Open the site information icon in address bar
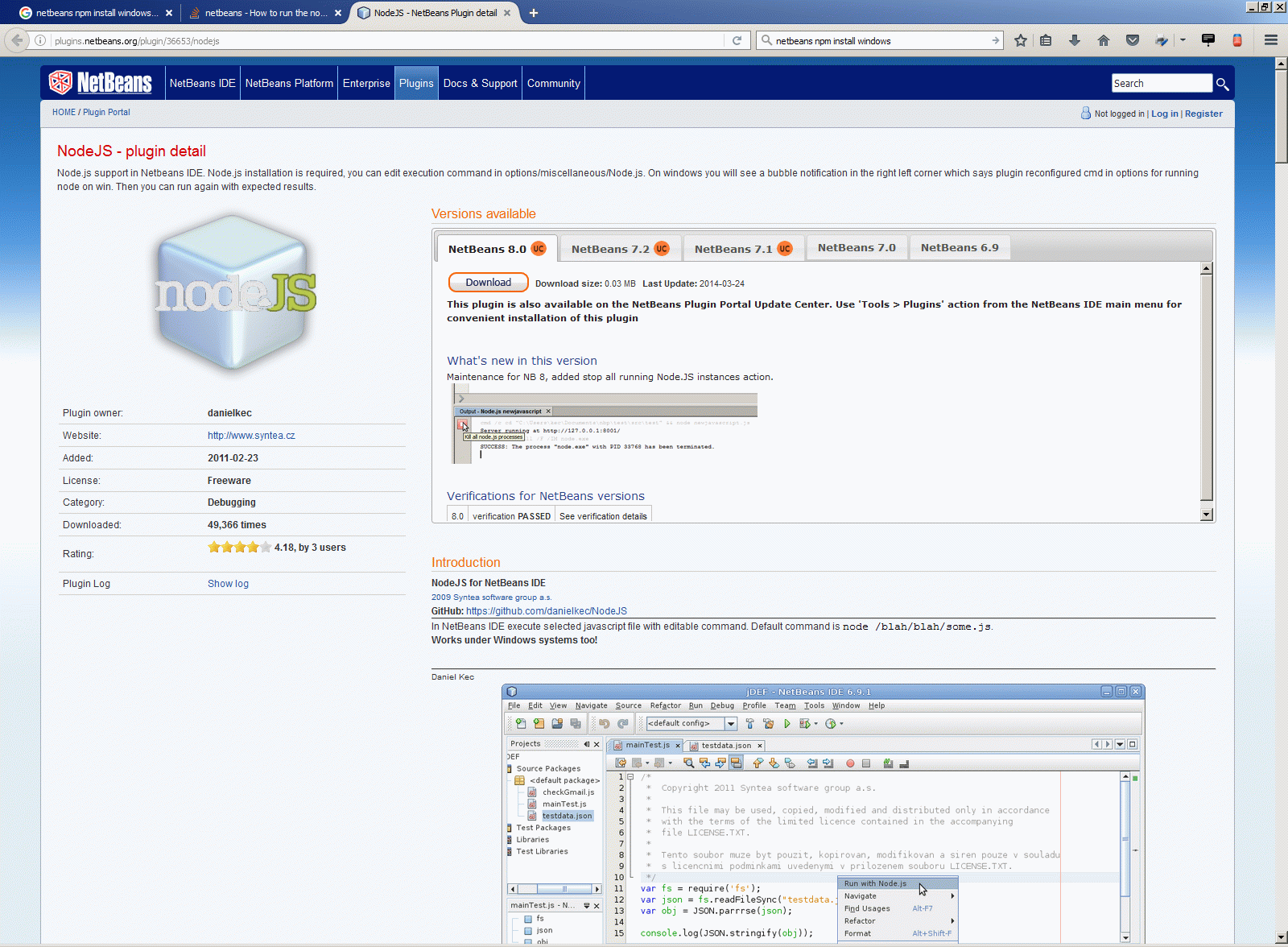Image resolution: width=1288 pixels, height=947 pixels. point(40,40)
